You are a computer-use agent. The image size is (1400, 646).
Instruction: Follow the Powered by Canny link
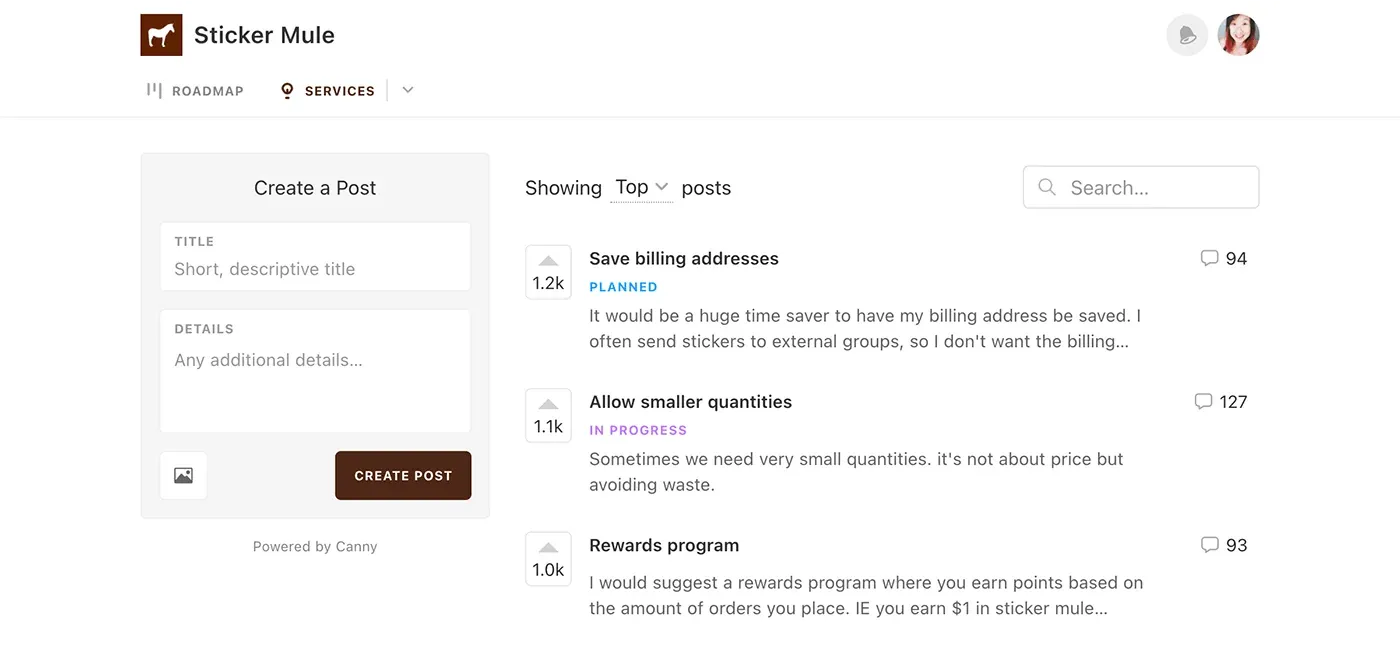315,546
